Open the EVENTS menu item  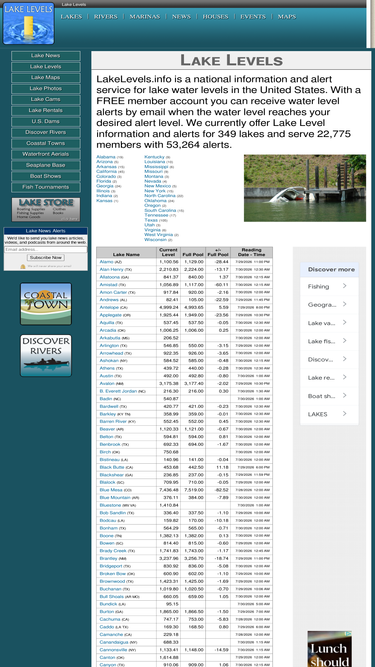point(253,17)
